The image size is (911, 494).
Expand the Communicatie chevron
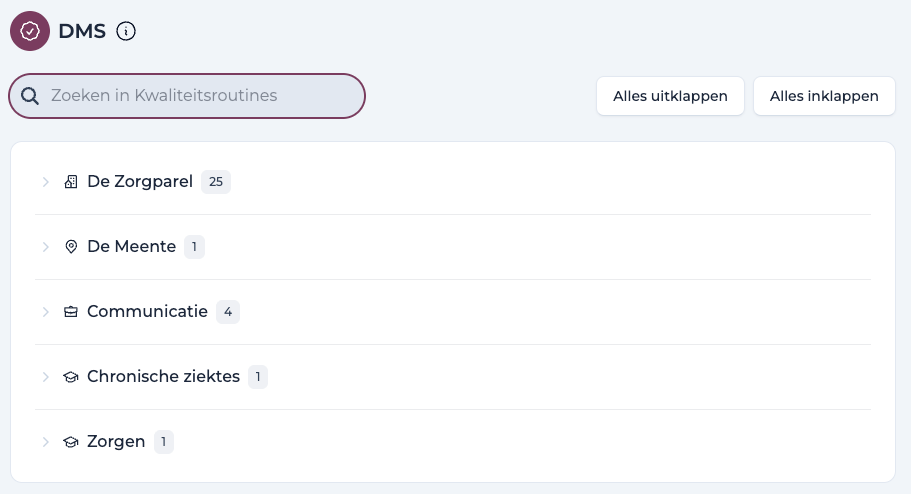tap(46, 312)
